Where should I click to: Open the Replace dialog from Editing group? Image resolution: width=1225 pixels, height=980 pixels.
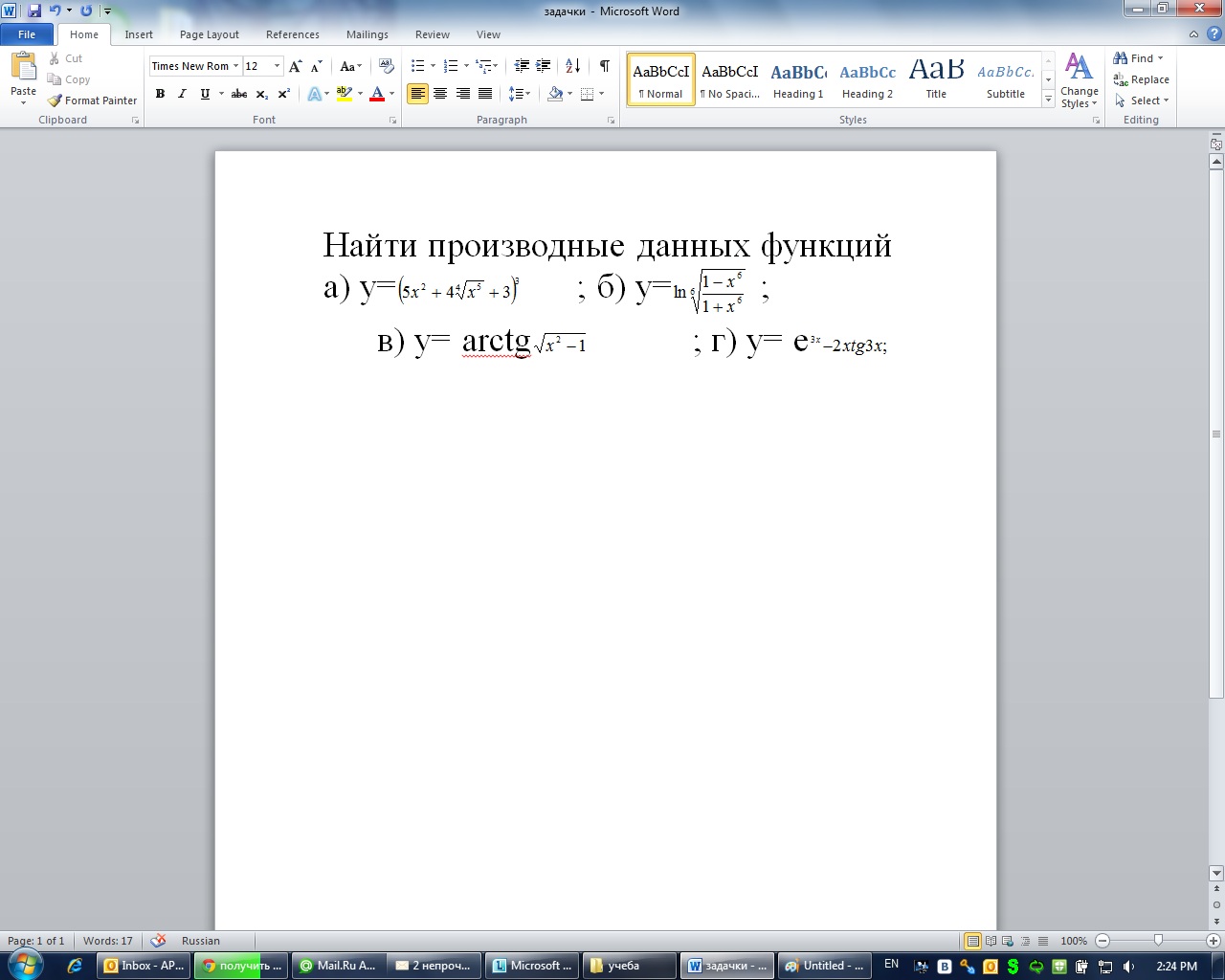[x=1141, y=79]
